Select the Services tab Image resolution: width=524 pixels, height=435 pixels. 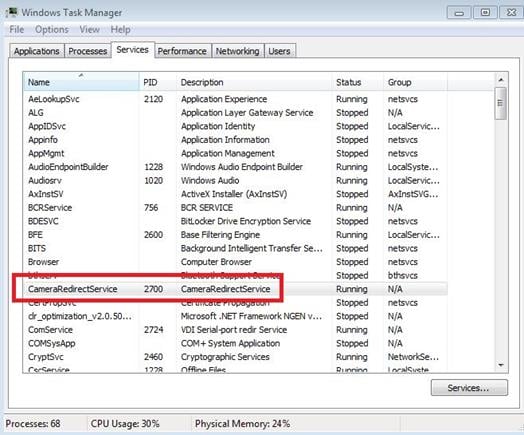coord(133,50)
